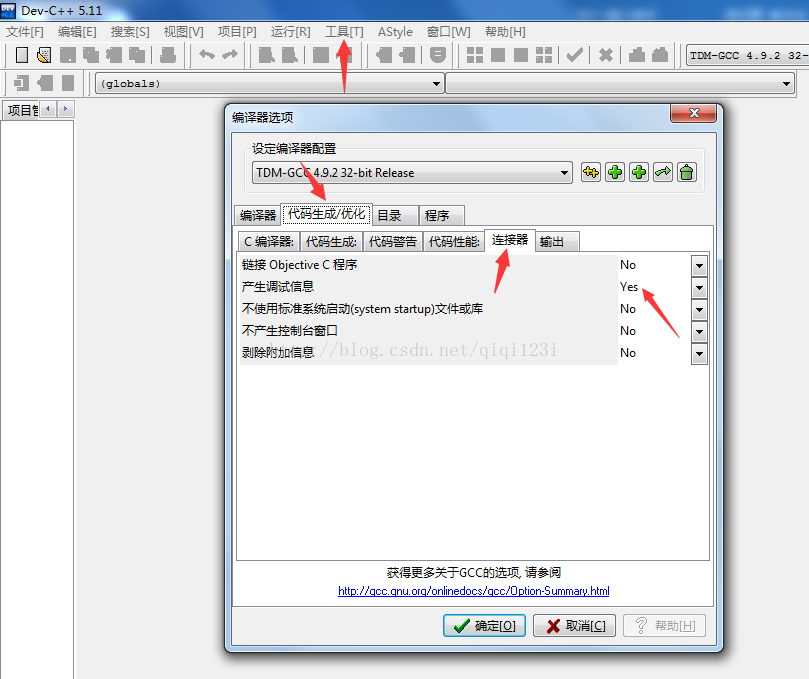Click the Save All toolbar icon

[x=91, y=55]
